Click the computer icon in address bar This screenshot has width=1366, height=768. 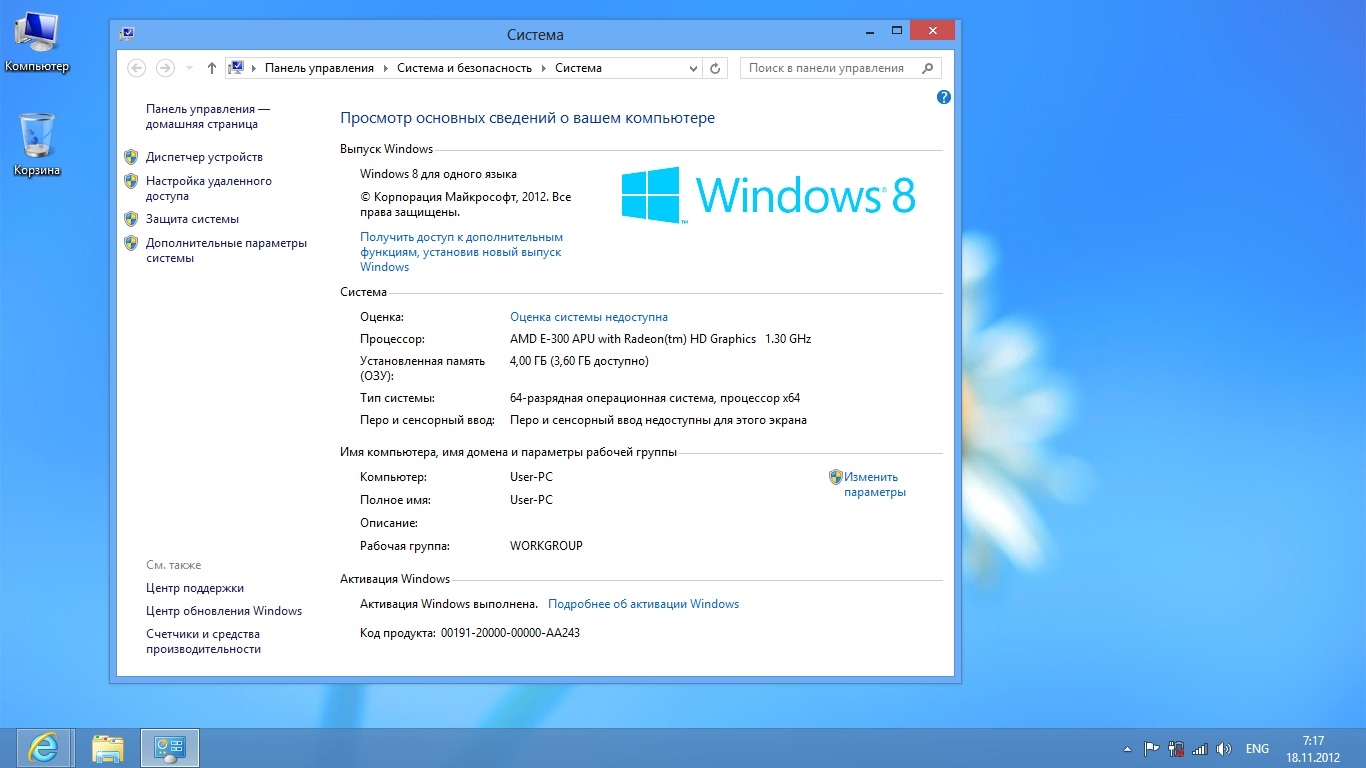pos(237,68)
